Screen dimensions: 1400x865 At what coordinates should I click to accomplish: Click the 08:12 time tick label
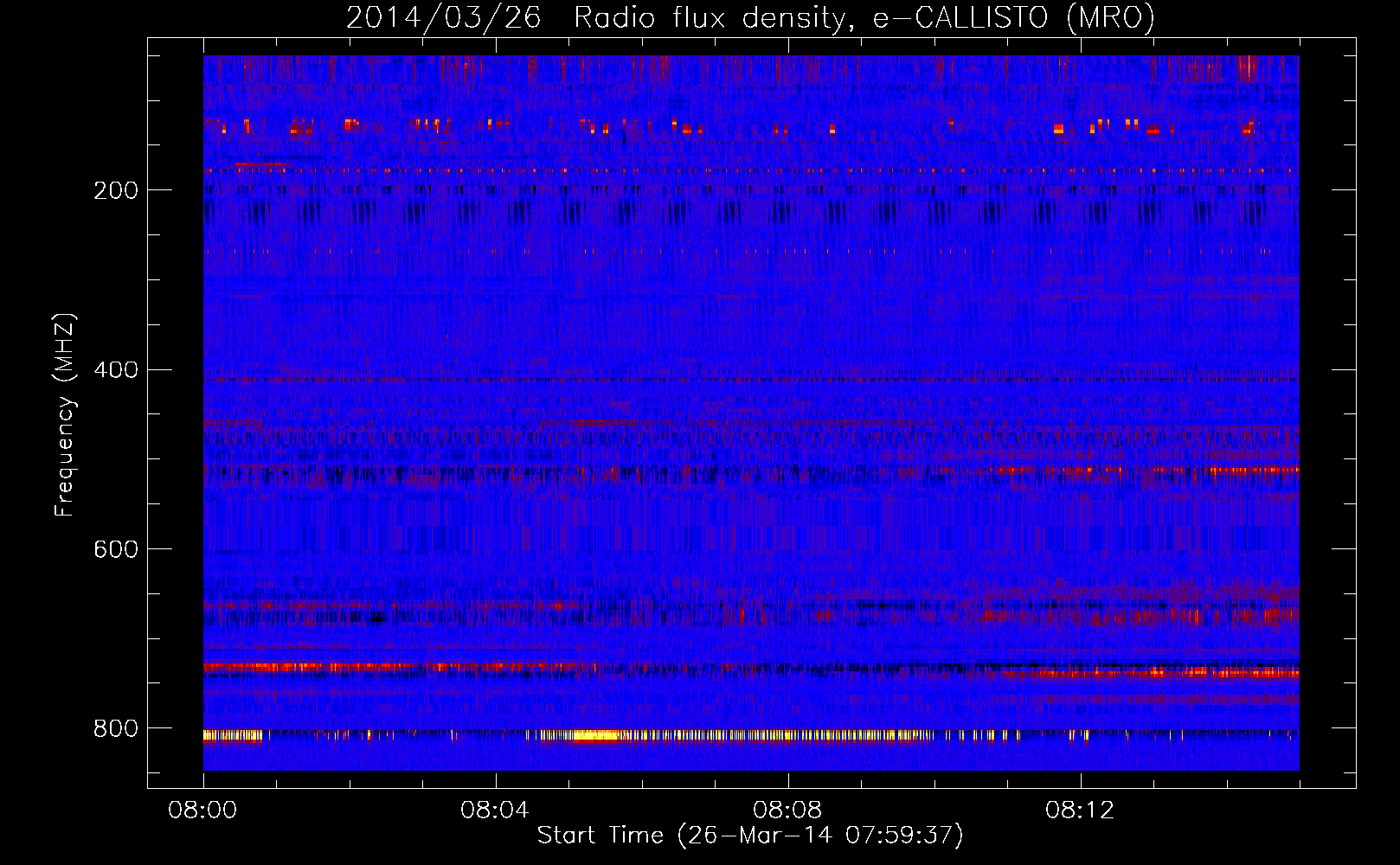pos(1080,811)
